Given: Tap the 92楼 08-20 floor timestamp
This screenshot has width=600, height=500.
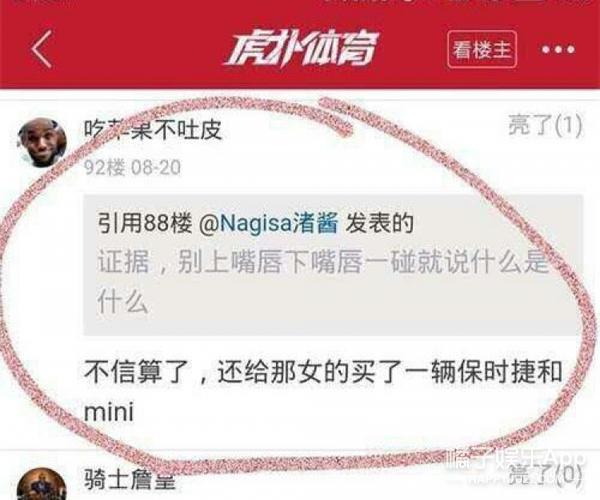Looking at the screenshot, I should tap(132, 167).
